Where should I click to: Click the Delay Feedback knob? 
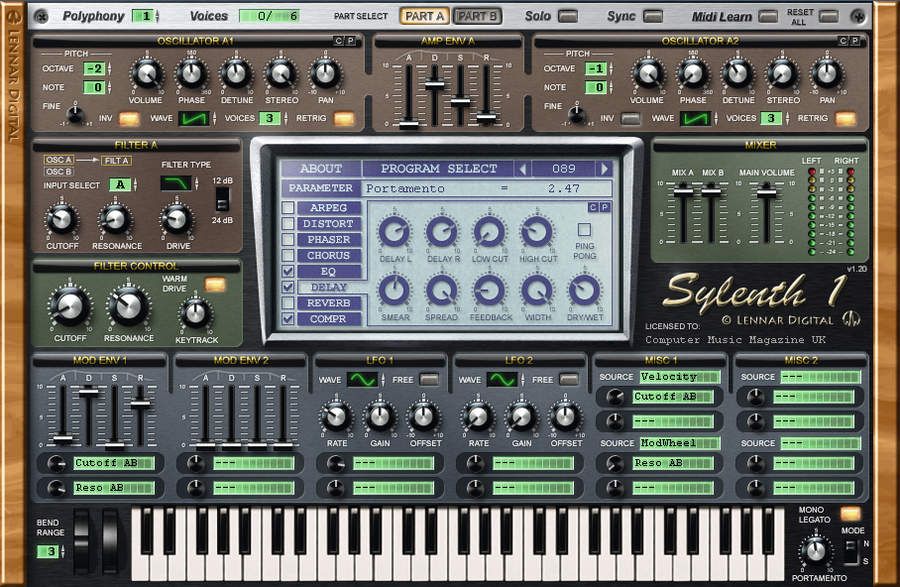489,290
